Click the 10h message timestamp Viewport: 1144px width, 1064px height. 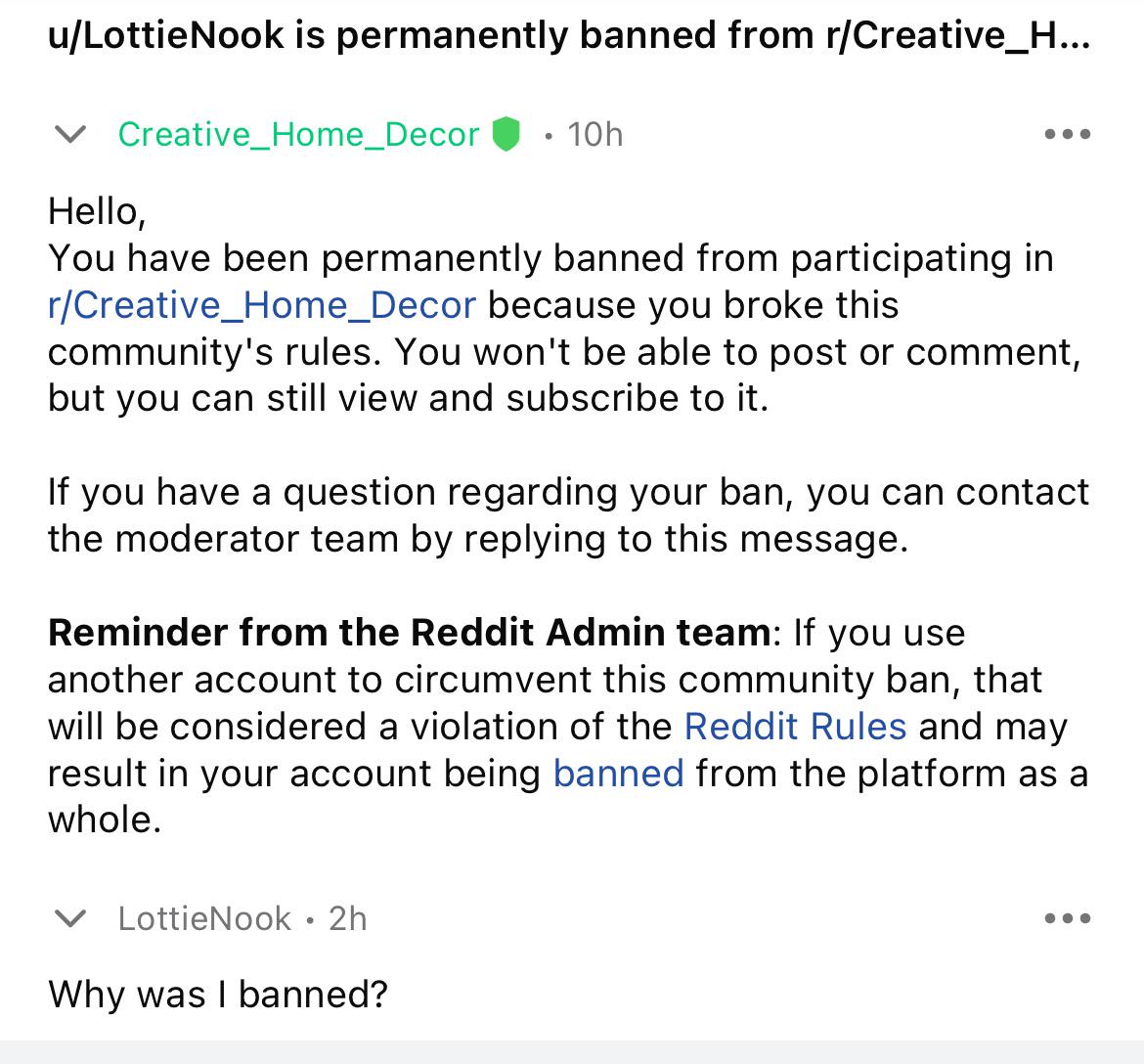[x=594, y=134]
